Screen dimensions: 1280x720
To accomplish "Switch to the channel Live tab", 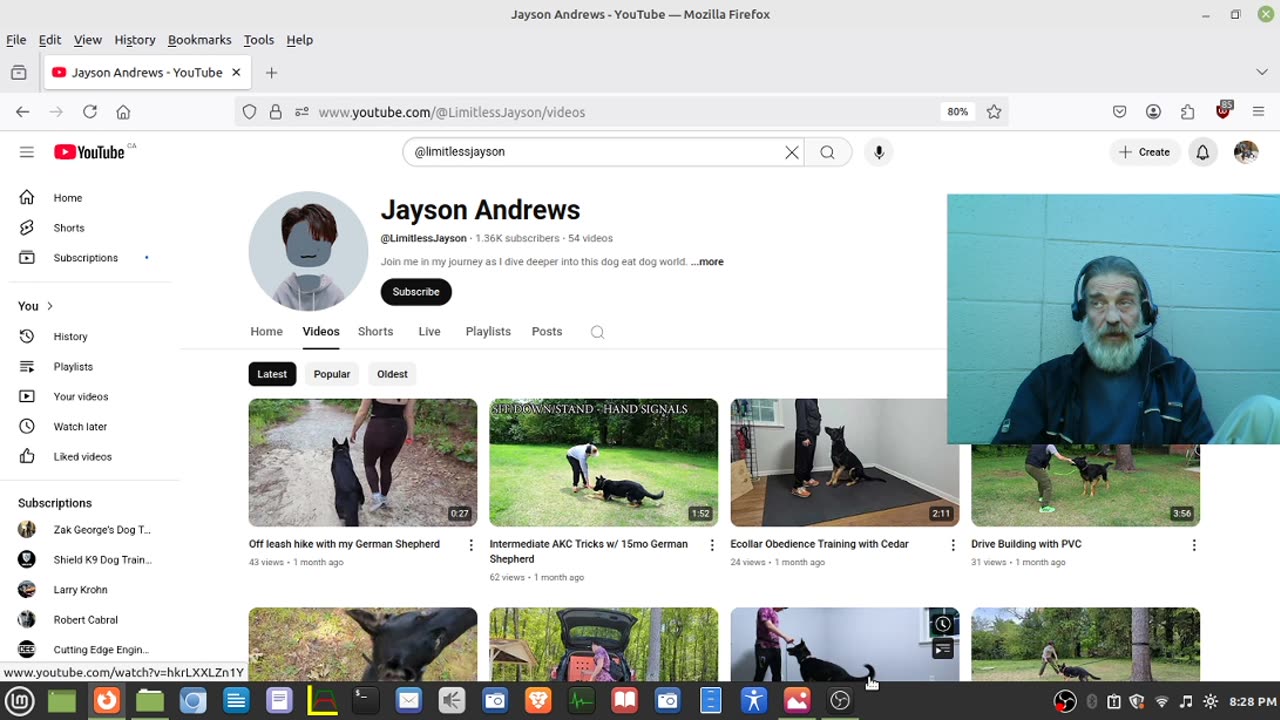I will click(x=429, y=332).
